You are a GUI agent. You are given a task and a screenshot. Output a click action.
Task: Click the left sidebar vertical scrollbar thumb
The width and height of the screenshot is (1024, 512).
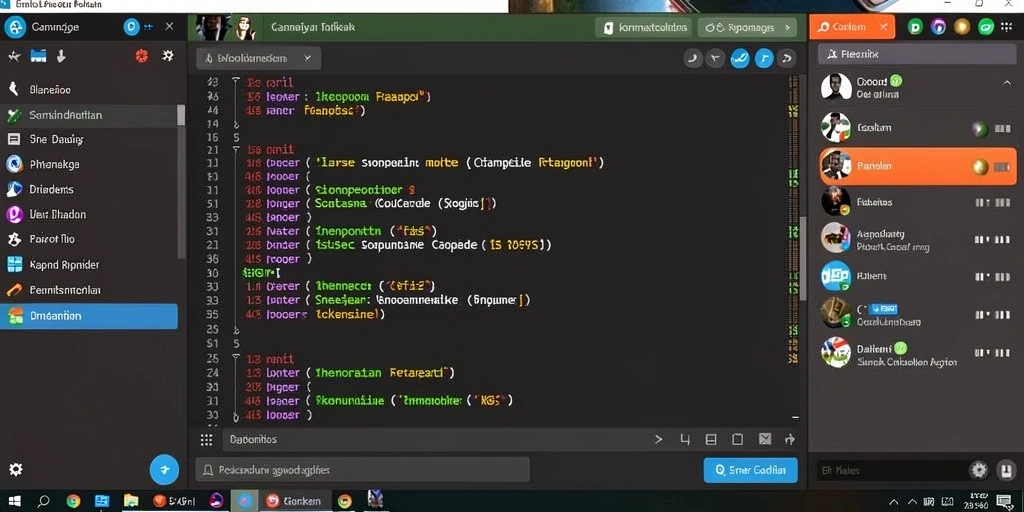[181, 115]
